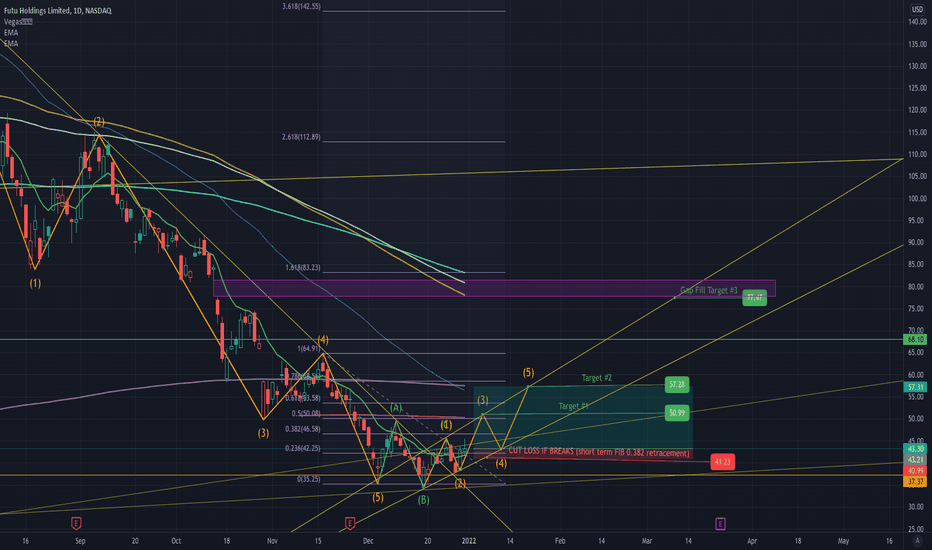This screenshot has width=932, height=550.
Task: Click the 'Apr' date axis label
Action: (x=752, y=541)
